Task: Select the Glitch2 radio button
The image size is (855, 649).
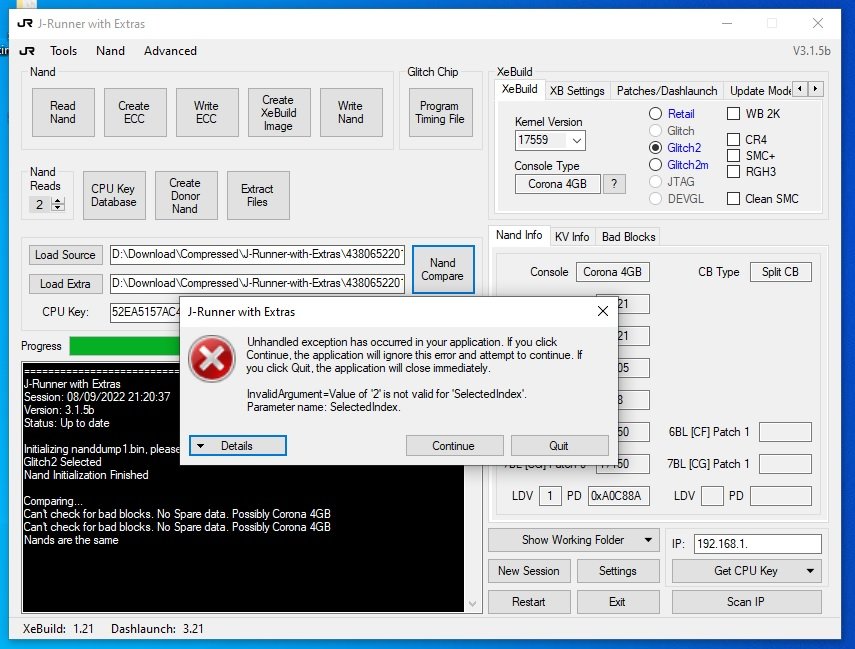Action: click(655, 147)
